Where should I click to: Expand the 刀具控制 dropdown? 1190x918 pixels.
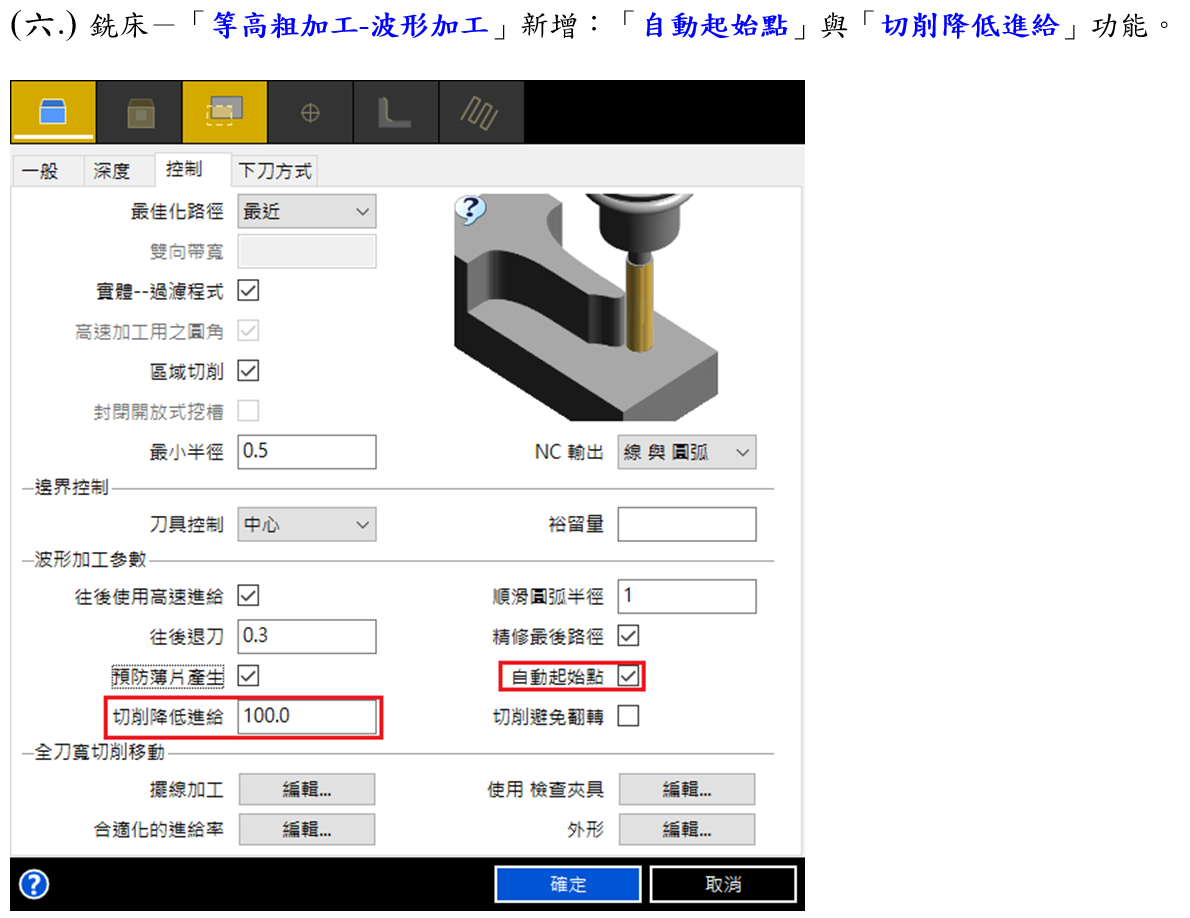click(x=306, y=524)
